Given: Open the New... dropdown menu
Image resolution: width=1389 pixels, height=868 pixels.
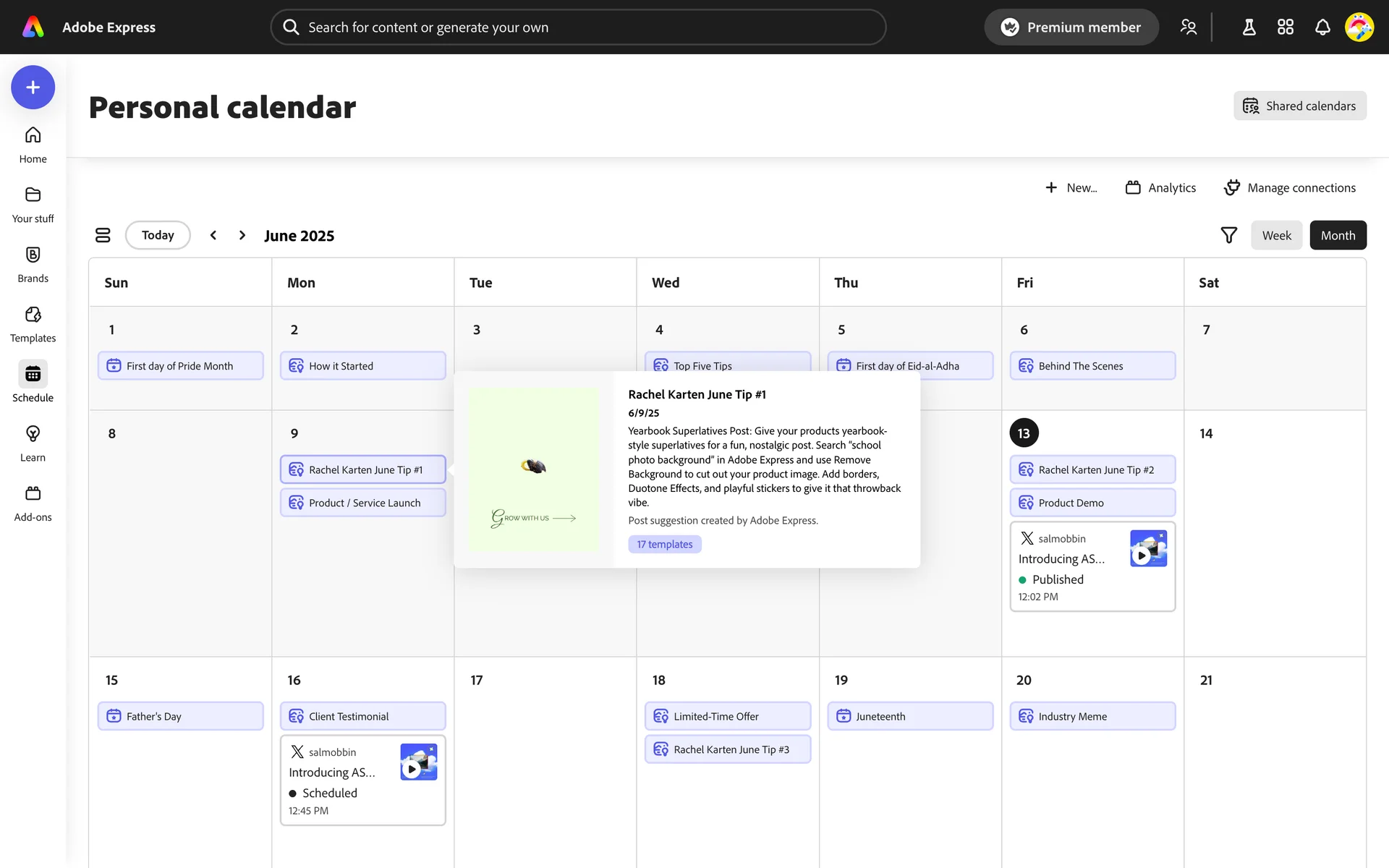Looking at the screenshot, I should pyautogui.click(x=1071, y=187).
